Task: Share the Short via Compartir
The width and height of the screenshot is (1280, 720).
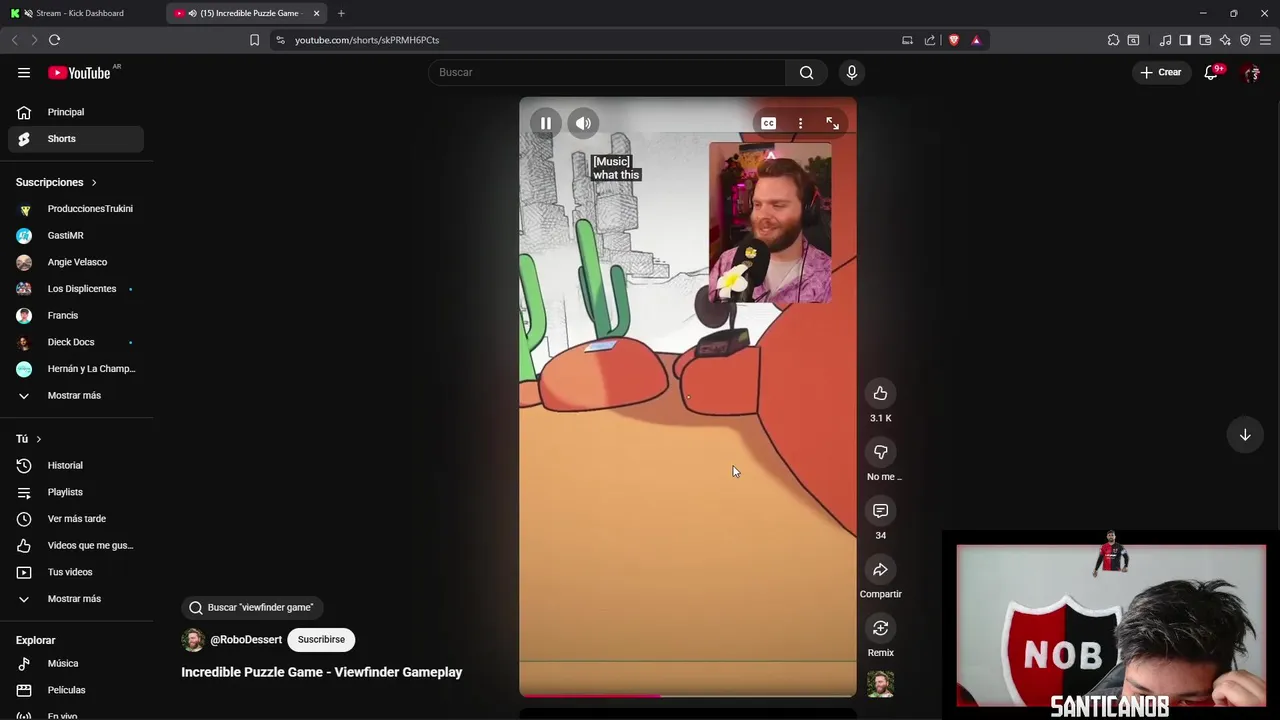Action: 880,570
